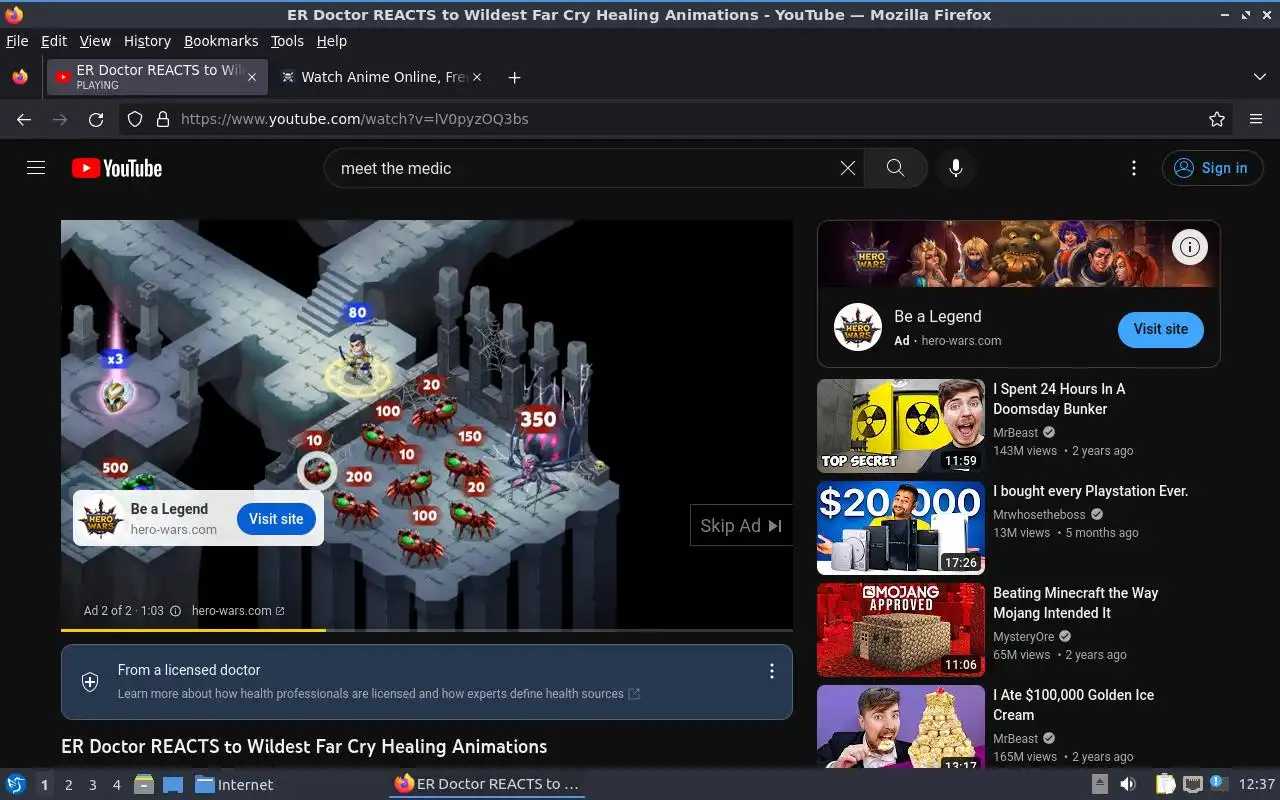This screenshot has width=1280, height=800.
Task: Reload the current page
Action: 96,119
